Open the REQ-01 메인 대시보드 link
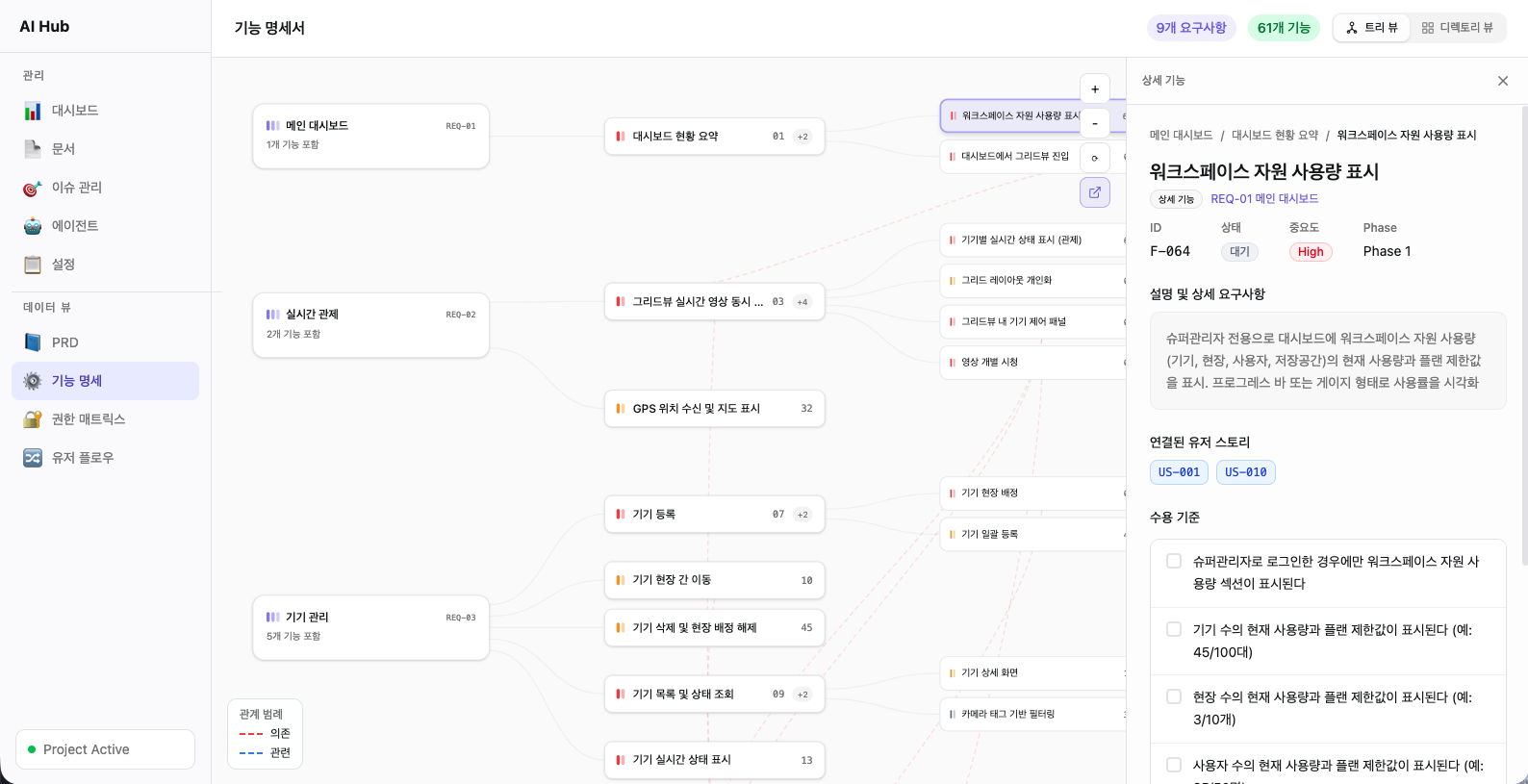The width and height of the screenshot is (1528, 784). (1264, 199)
